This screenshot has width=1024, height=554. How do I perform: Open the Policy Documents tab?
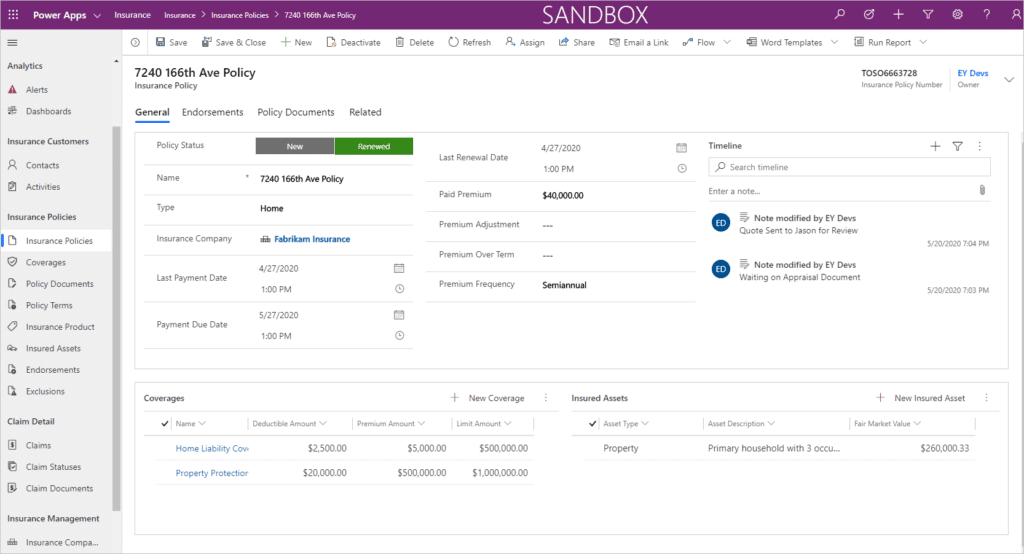(x=295, y=112)
